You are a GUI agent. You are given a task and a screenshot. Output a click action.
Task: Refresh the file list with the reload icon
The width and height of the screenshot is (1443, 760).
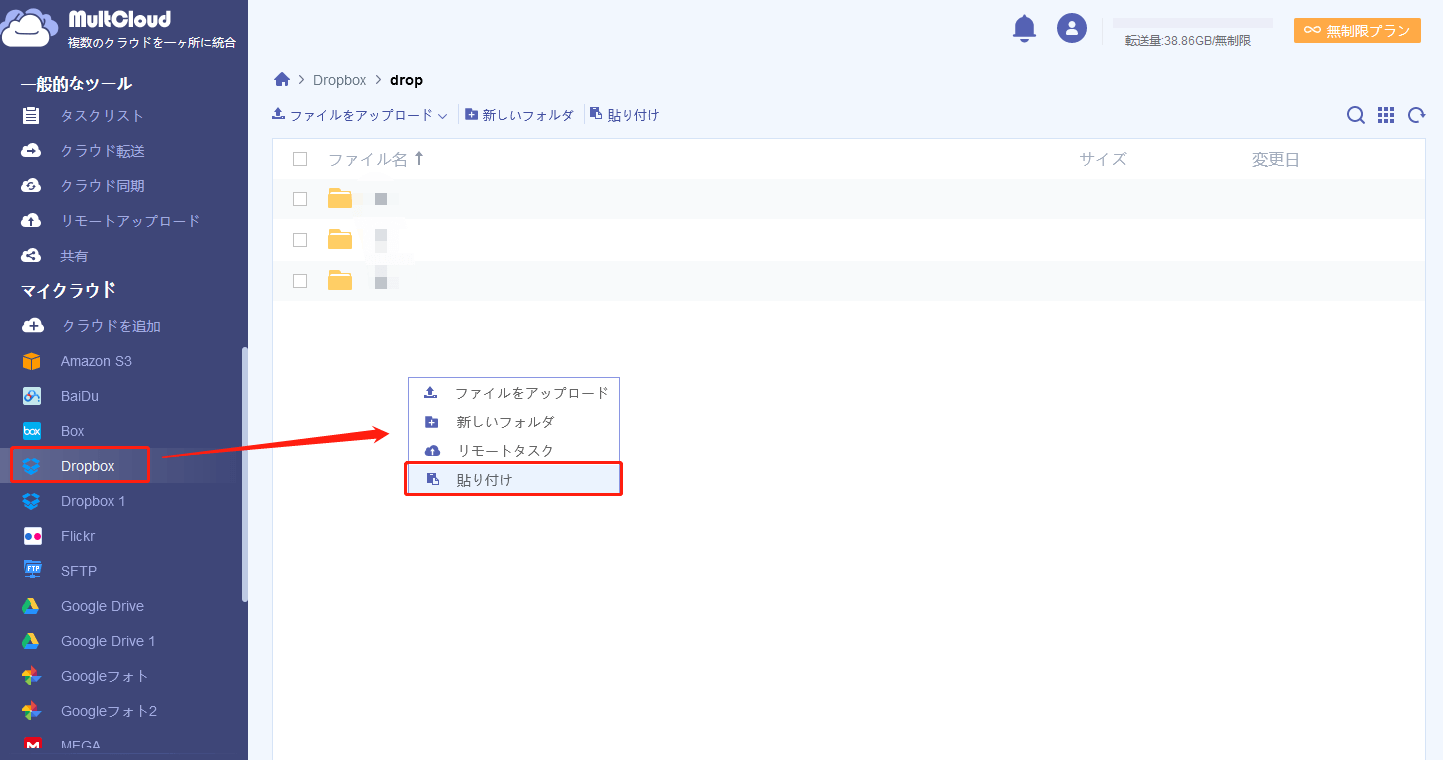pos(1416,115)
